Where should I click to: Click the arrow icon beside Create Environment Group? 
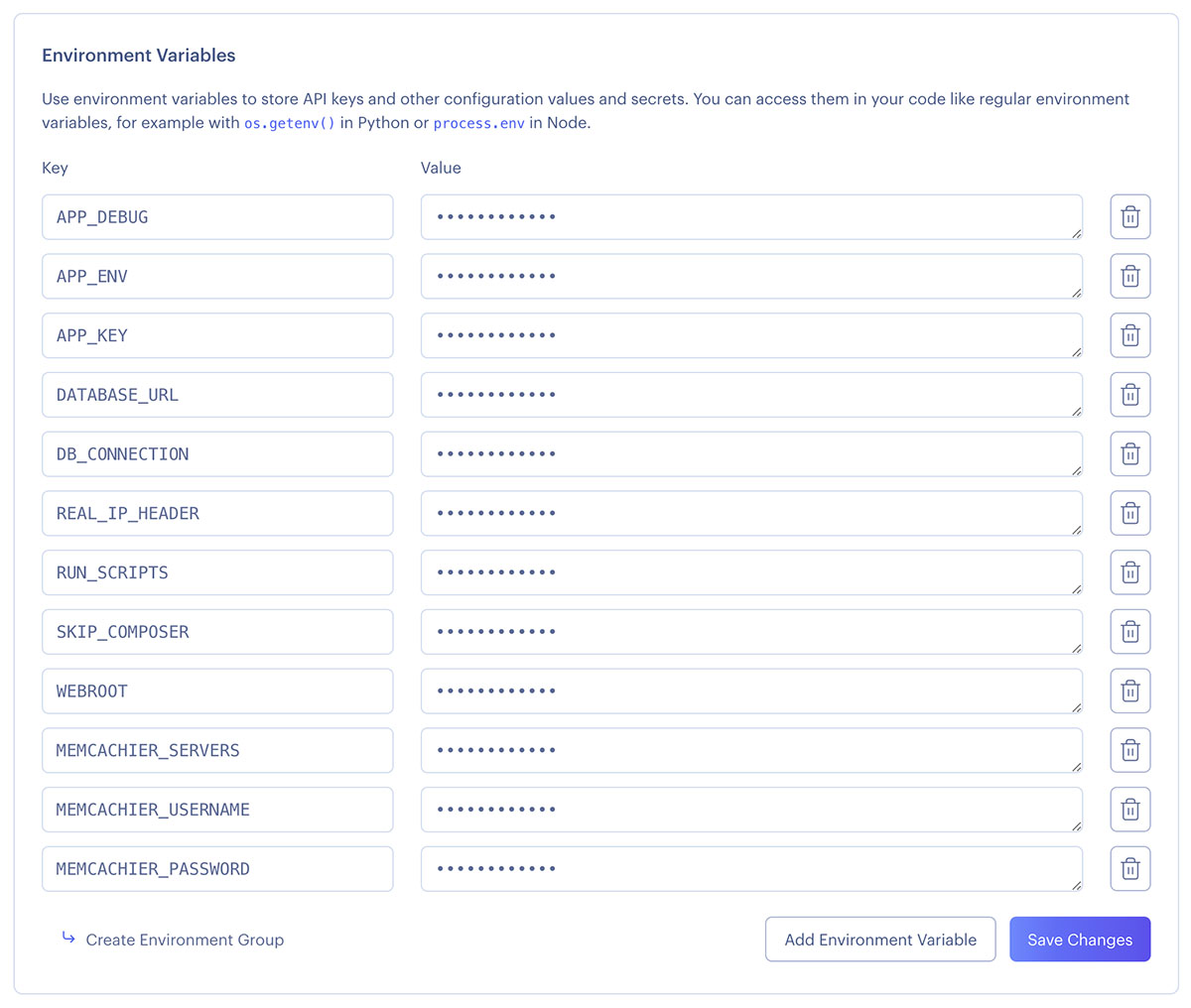[x=67, y=939]
